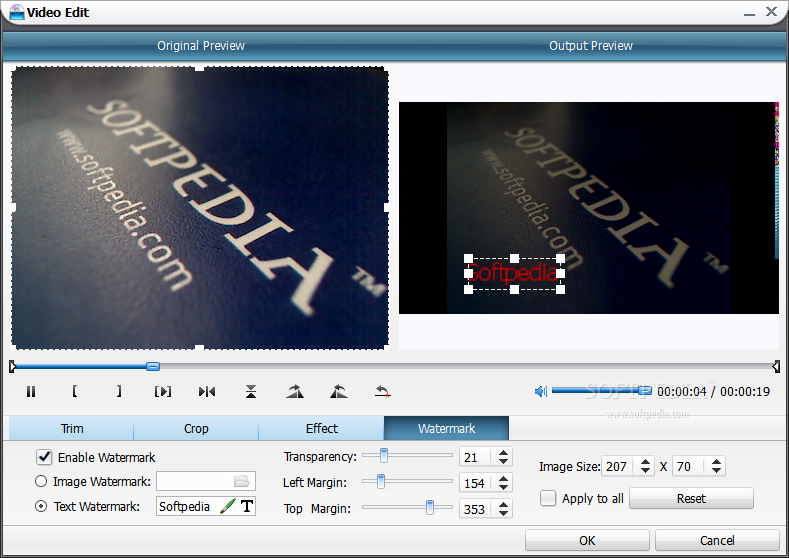Increase Top Margin with up arrow

(x=503, y=505)
